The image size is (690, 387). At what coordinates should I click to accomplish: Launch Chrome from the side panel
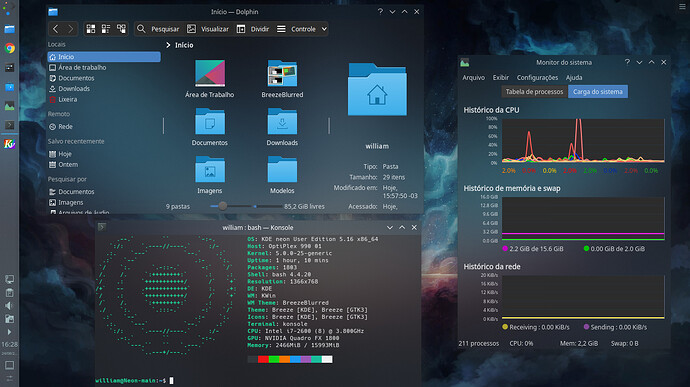pos(9,48)
